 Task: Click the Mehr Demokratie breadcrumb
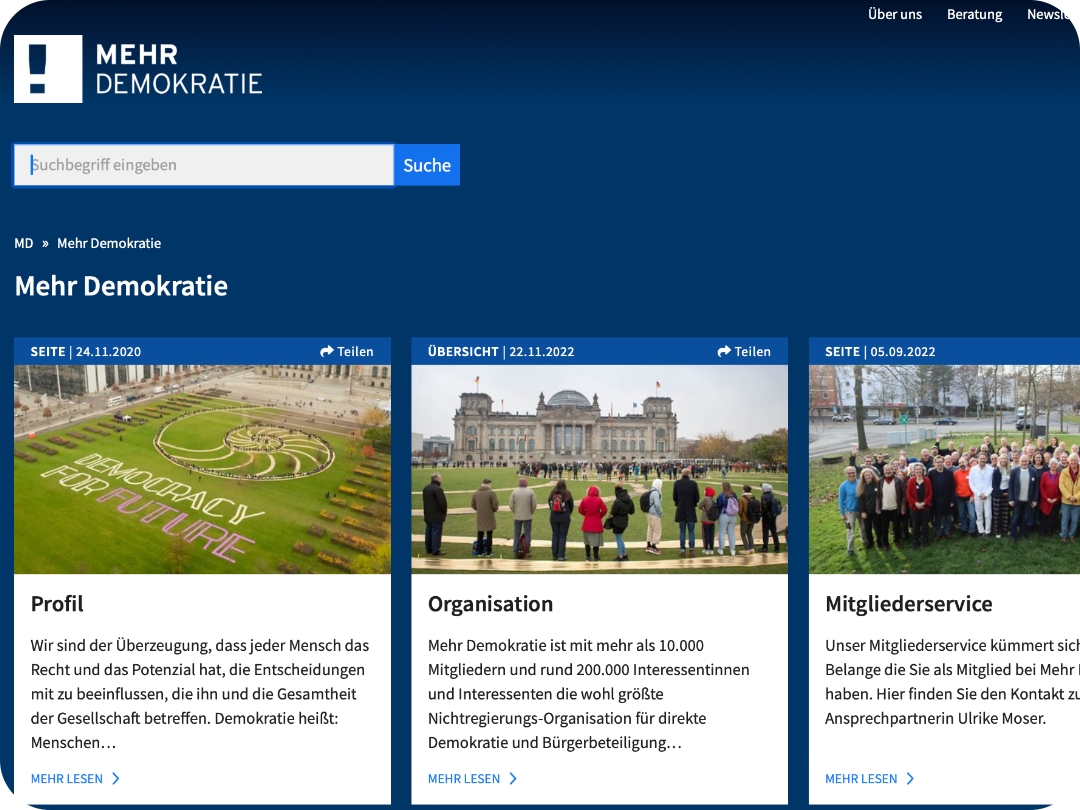(x=109, y=243)
